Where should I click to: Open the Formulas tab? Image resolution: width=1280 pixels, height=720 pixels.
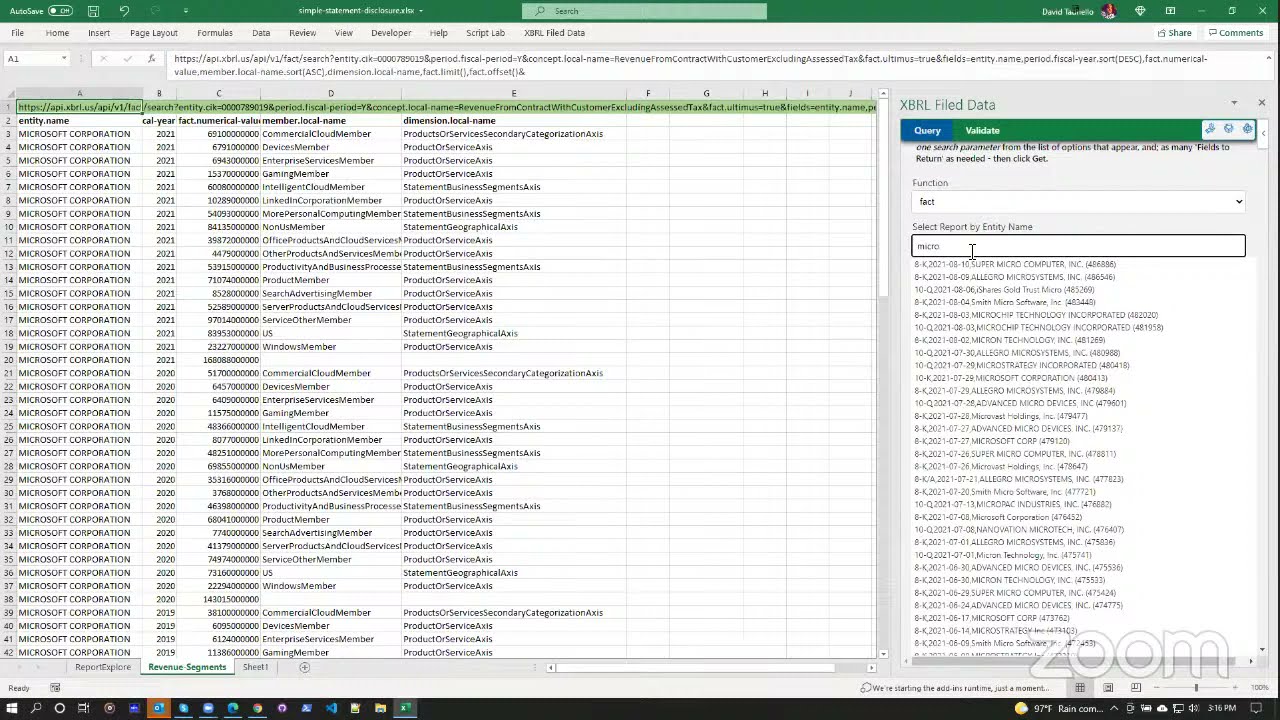[x=214, y=33]
